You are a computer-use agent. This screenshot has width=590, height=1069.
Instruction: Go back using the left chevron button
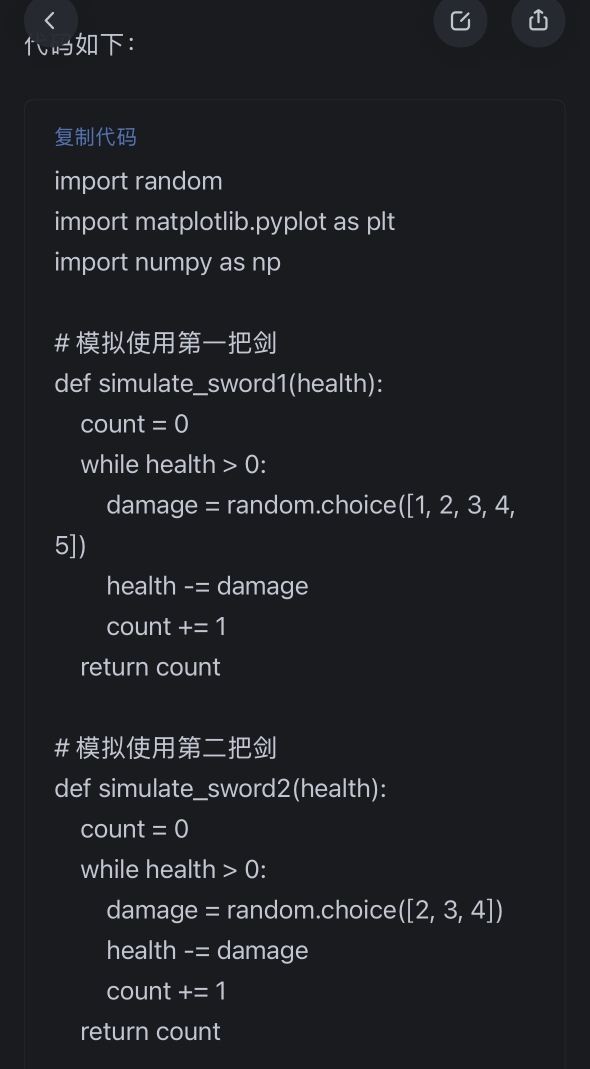click(50, 20)
